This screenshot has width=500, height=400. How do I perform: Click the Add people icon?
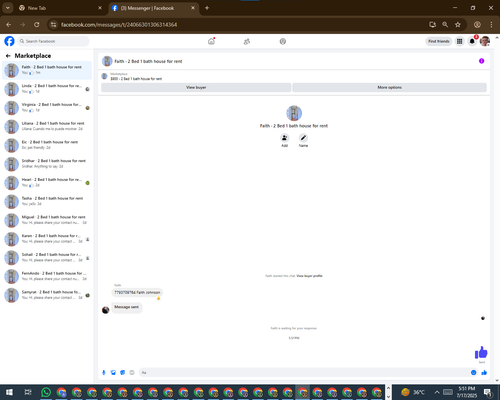(284, 138)
